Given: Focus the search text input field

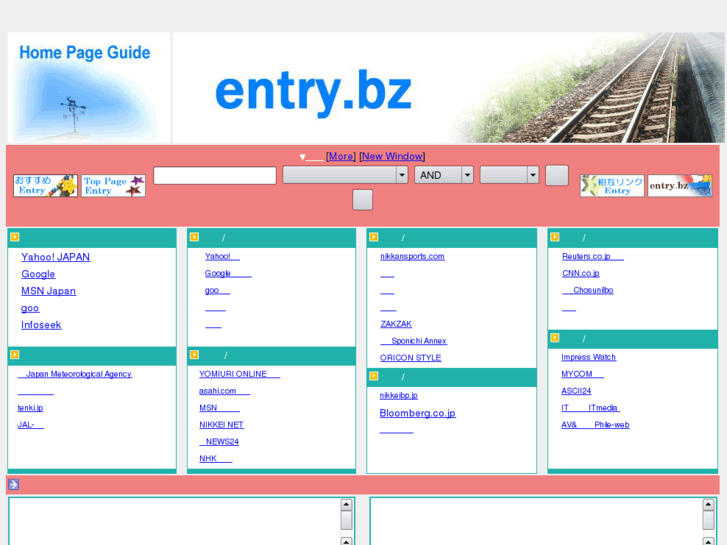Looking at the screenshot, I should pos(215,175).
